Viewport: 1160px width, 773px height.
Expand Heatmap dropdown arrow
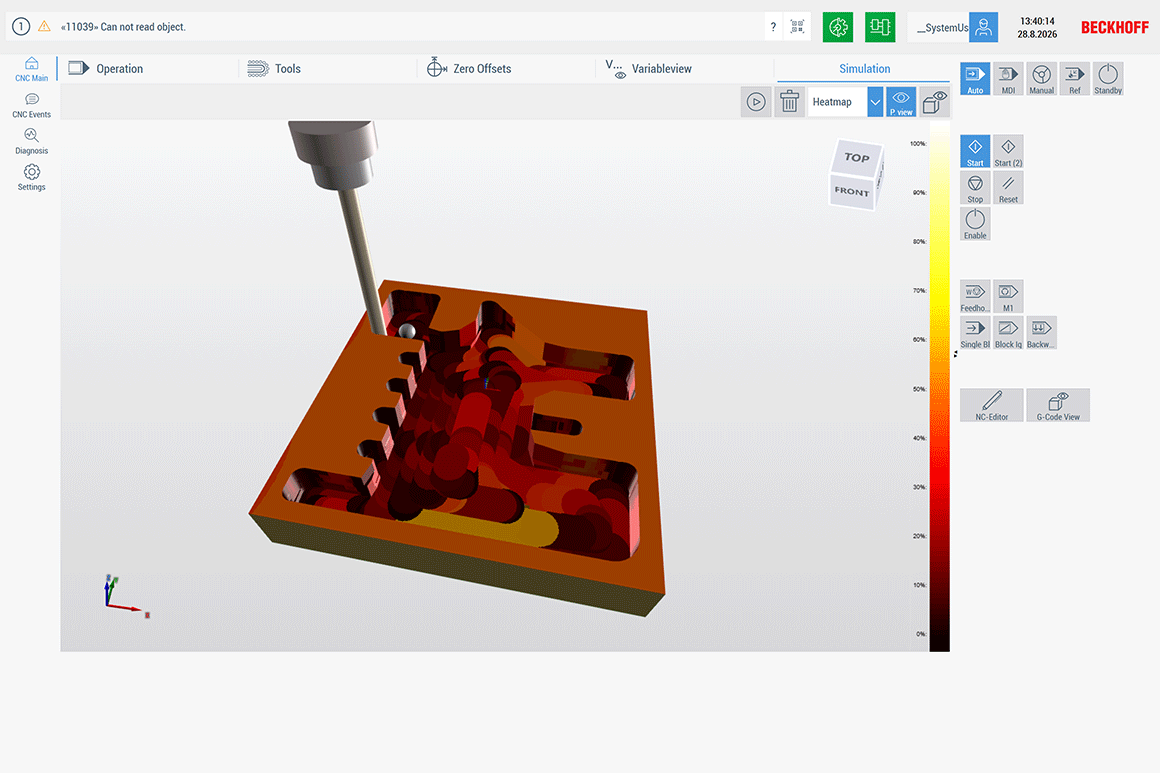[875, 102]
